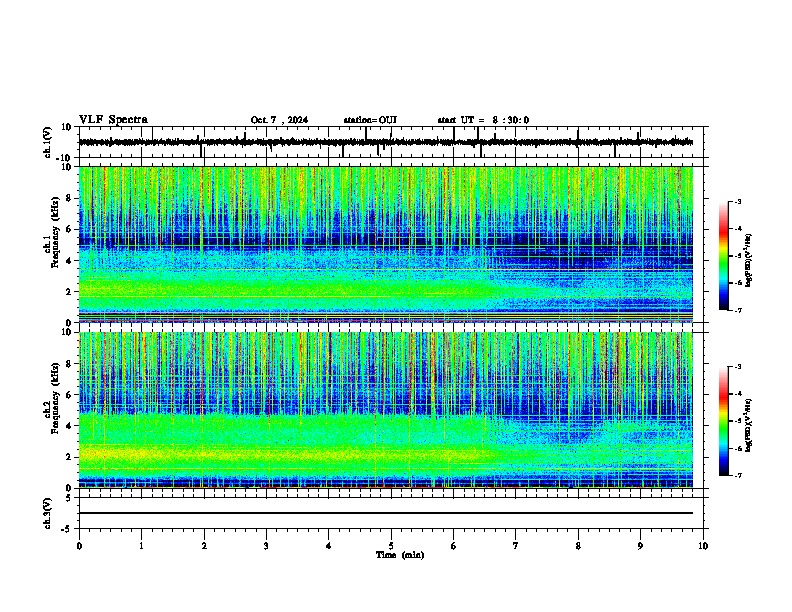Click the log(PSD) label of ch.2 color bar
The width and height of the screenshot is (792, 612).
click(x=749, y=425)
